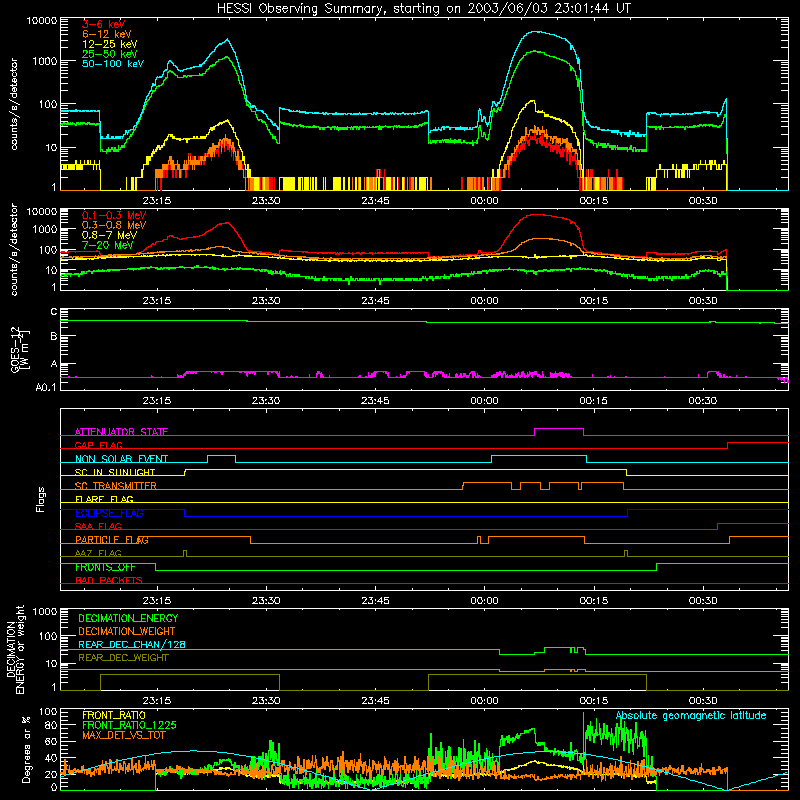Click the ATTENUATOR_STATE flag label
This screenshot has width=800, height=800.
[121, 432]
